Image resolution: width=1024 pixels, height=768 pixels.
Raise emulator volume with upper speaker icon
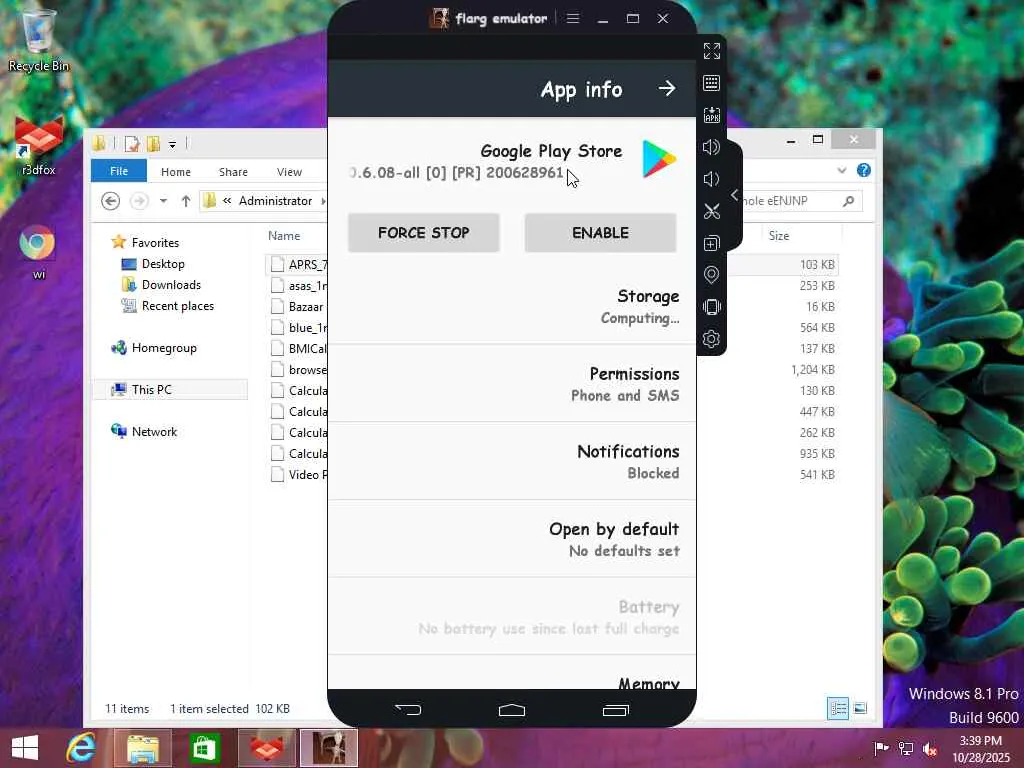click(x=711, y=147)
